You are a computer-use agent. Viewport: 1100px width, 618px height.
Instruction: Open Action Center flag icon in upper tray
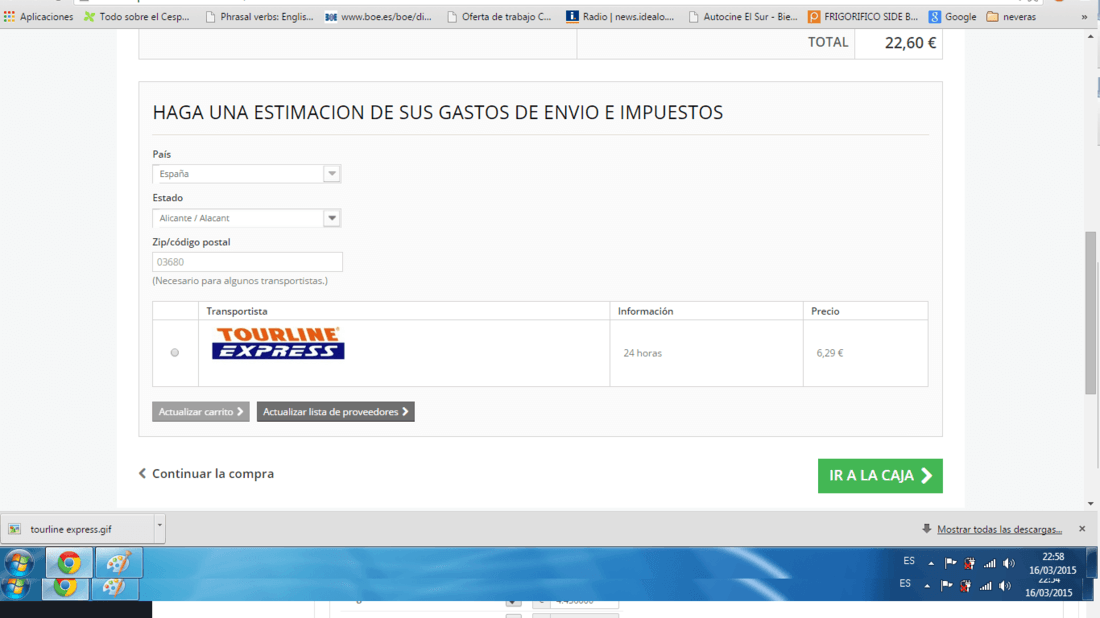pyautogui.click(x=951, y=563)
